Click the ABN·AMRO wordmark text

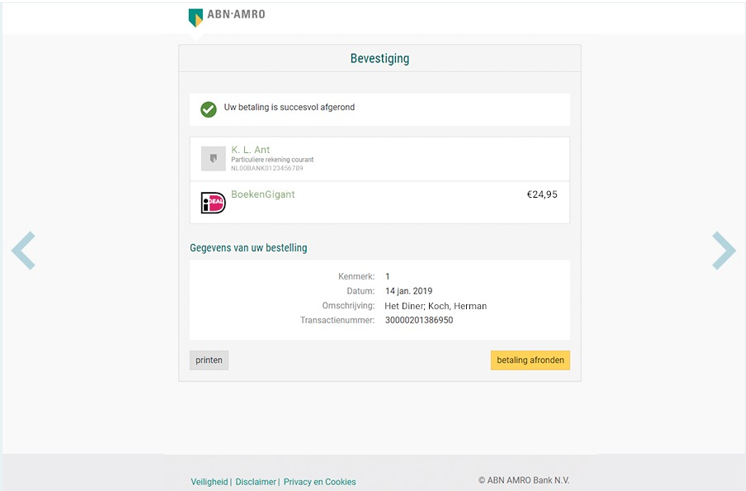[236, 14]
